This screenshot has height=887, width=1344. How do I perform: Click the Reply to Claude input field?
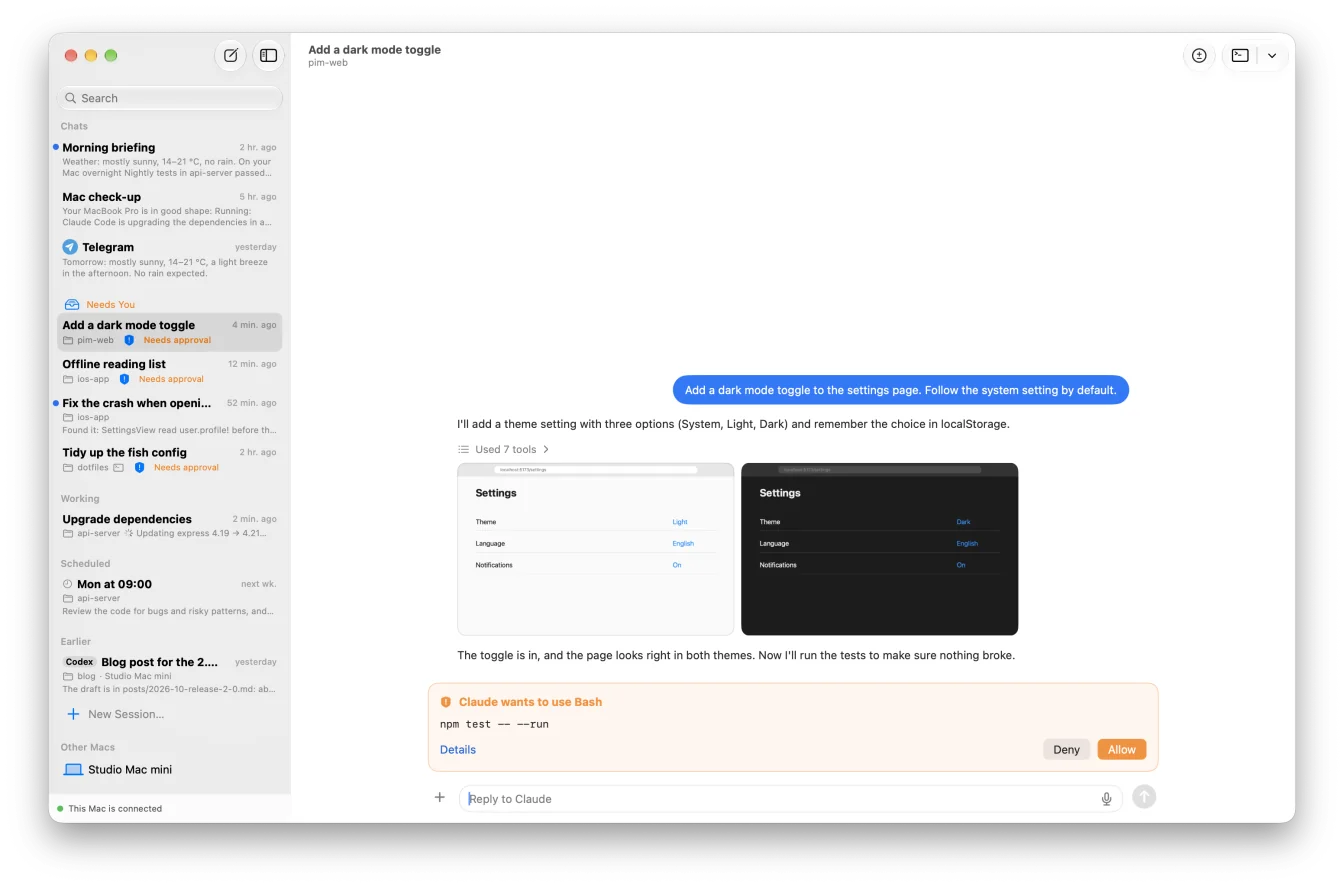coord(791,799)
